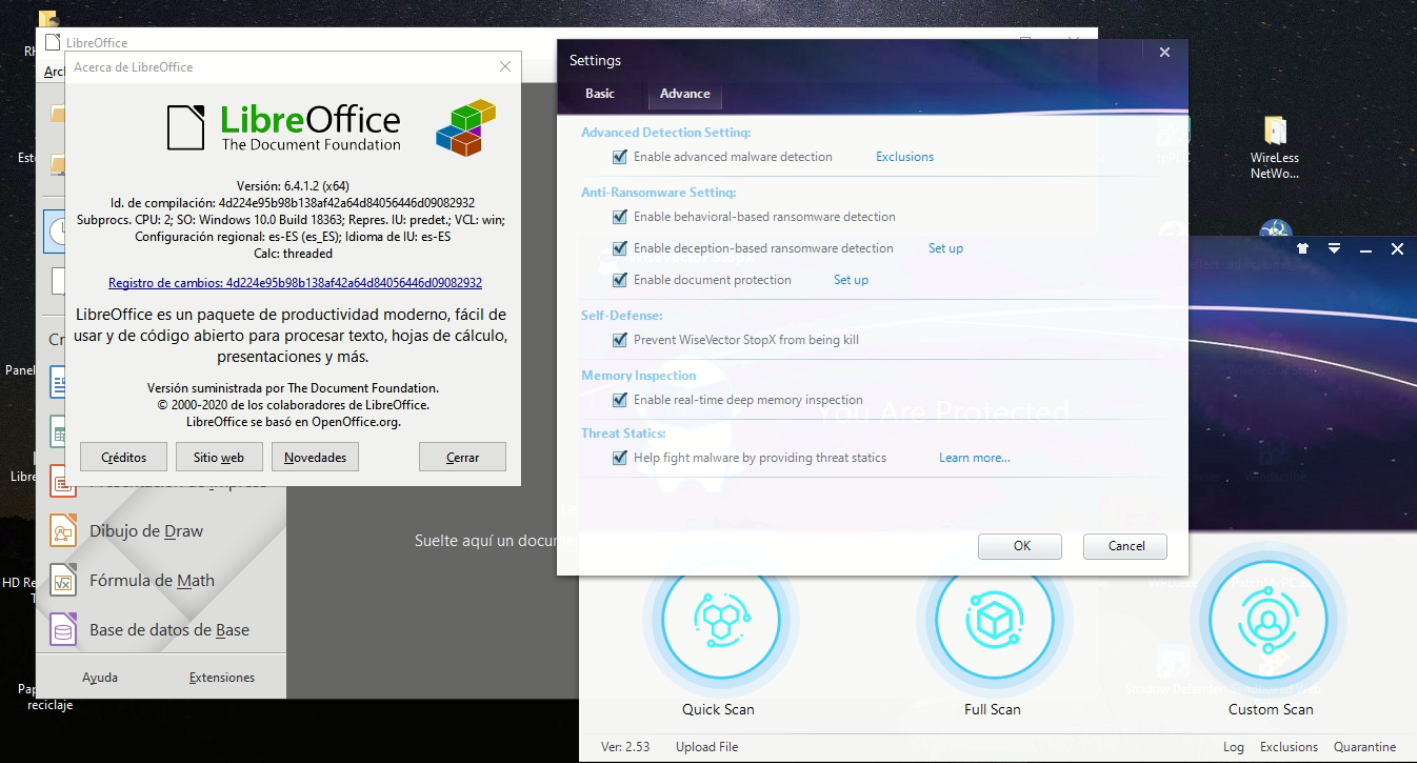Click the "Id. de compilación" line
Image resolution: width=1417 pixels, height=763 pixels.
(293, 203)
